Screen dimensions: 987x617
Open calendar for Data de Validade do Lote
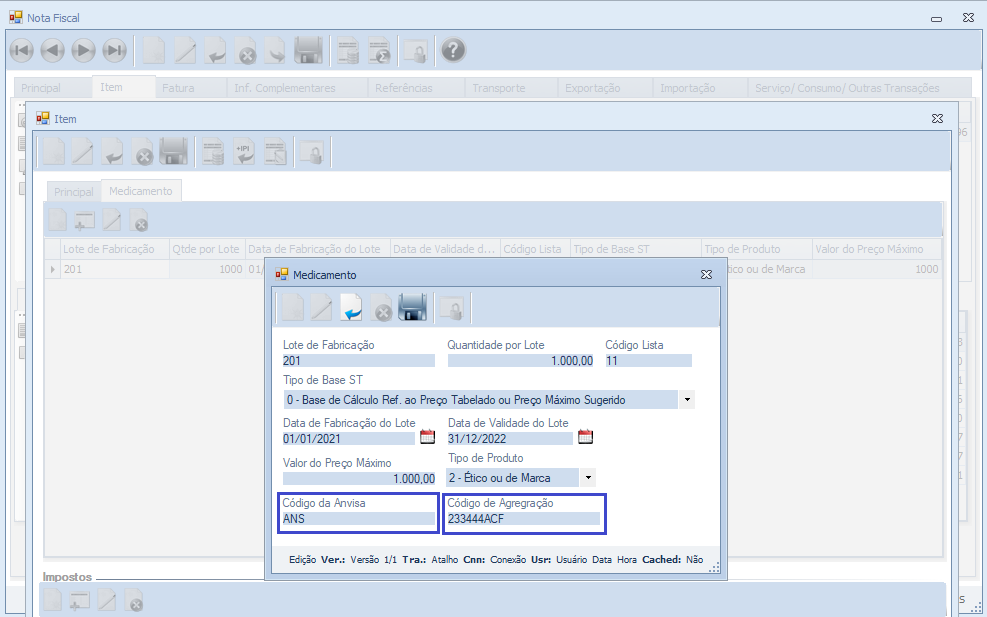pos(586,437)
